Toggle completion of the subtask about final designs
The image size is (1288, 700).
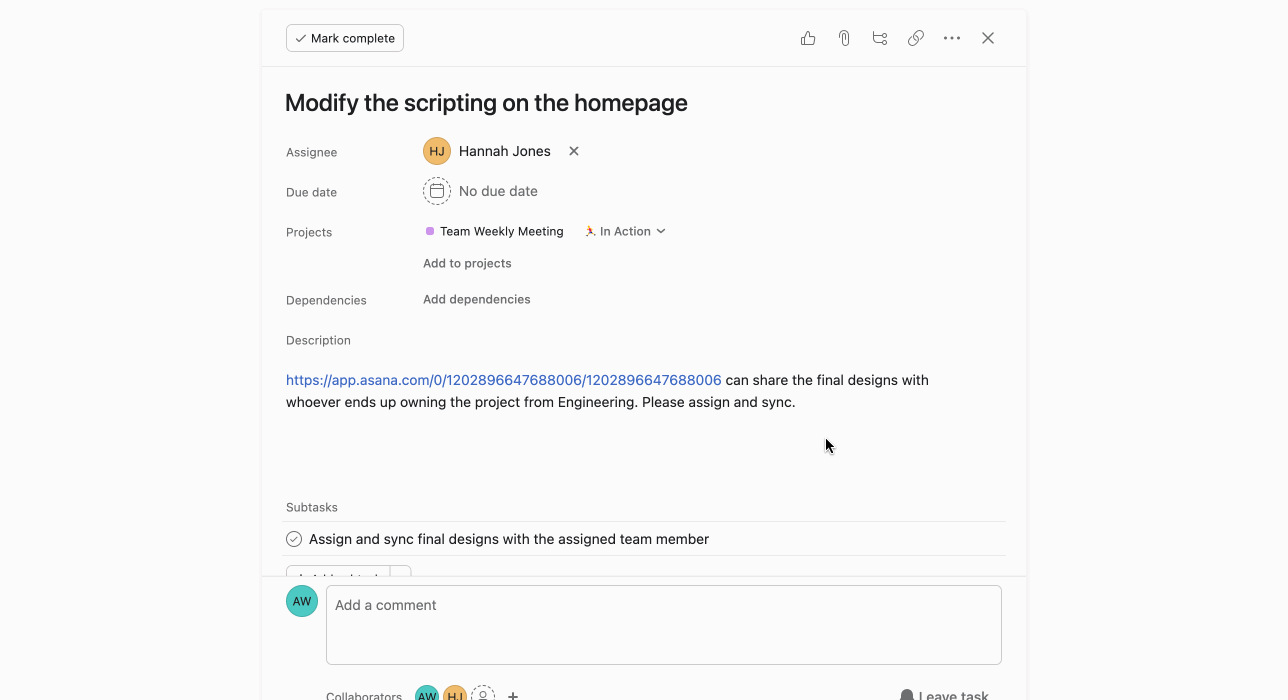293,538
